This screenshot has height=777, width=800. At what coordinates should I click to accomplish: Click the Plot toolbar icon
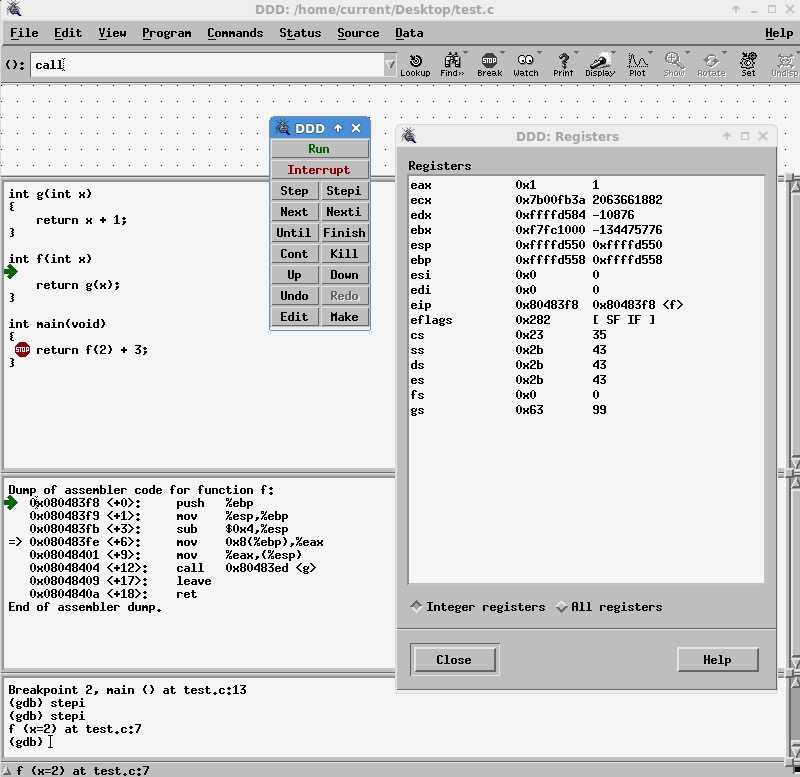click(637, 65)
